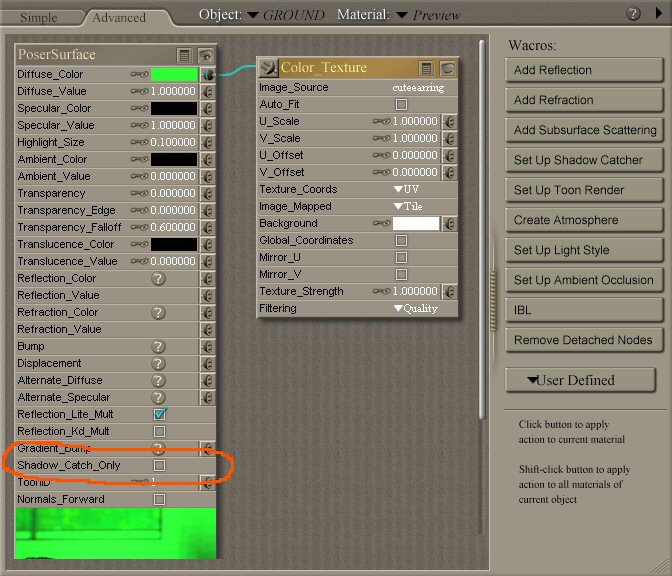672x576 pixels.
Task: Toggle the PoserSurface preview eye icon
Action: tap(206, 55)
